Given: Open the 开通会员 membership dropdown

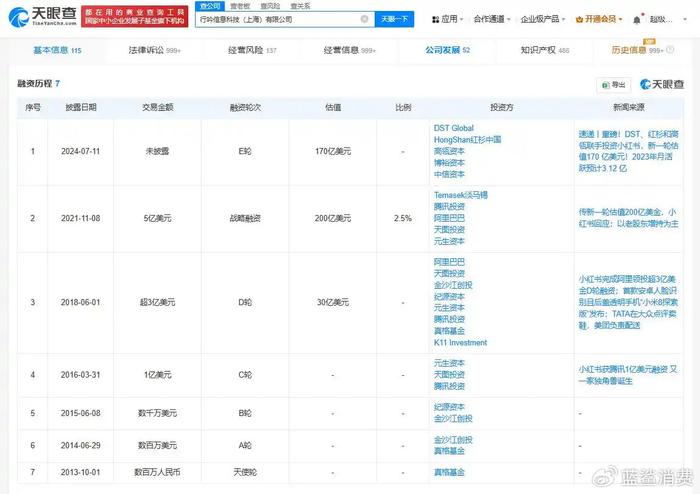Looking at the screenshot, I should click(x=599, y=19).
